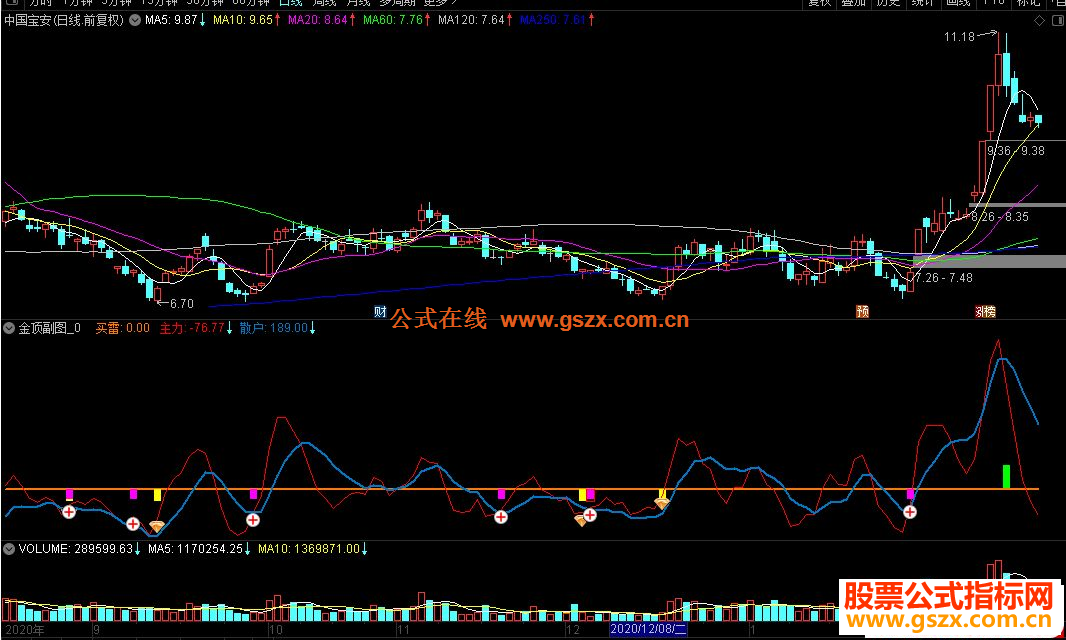Click the MA20: 8.64 indicator label

[x=317, y=20]
